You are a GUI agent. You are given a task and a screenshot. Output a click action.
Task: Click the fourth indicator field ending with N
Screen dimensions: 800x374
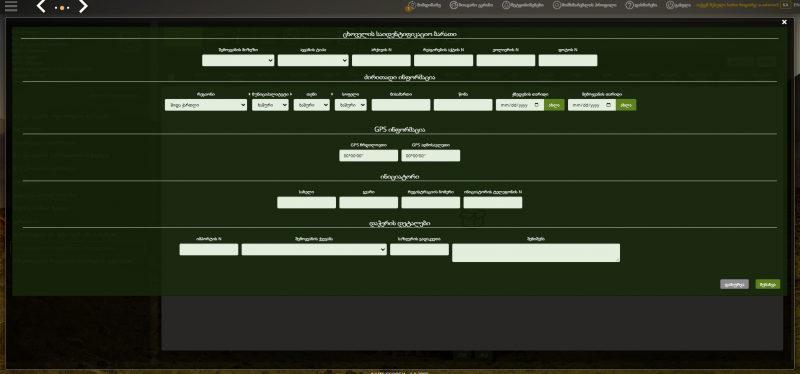493,203
